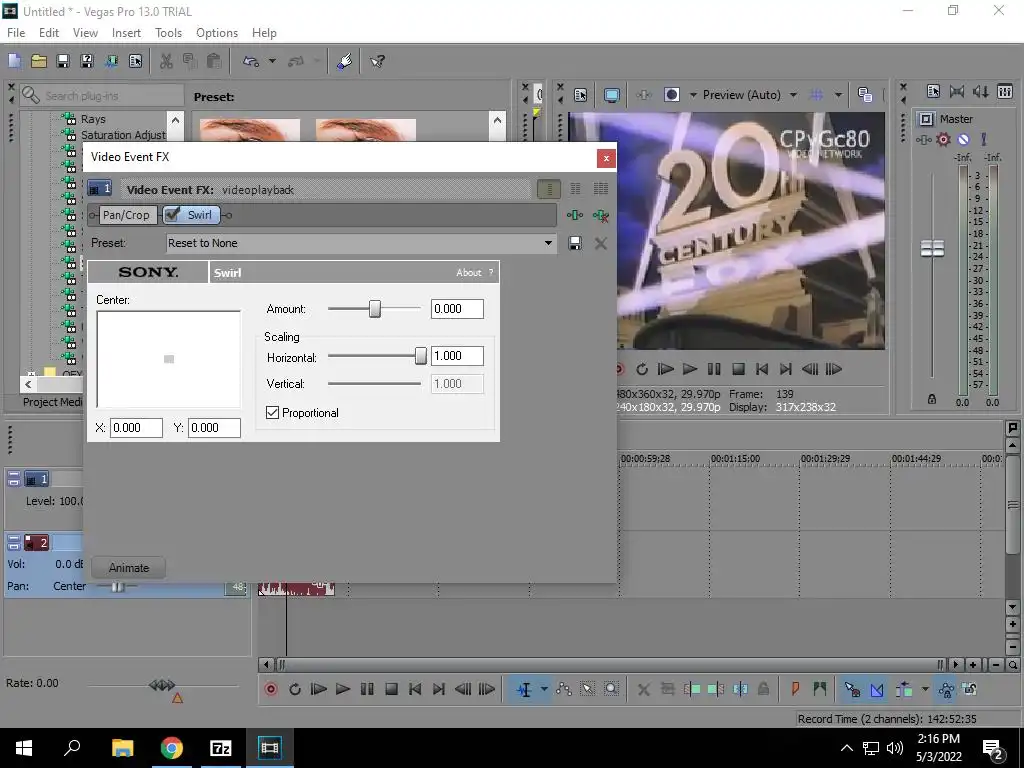Click the Horizontal scaling slider handle
Screen dimensions: 1024x768
point(421,356)
